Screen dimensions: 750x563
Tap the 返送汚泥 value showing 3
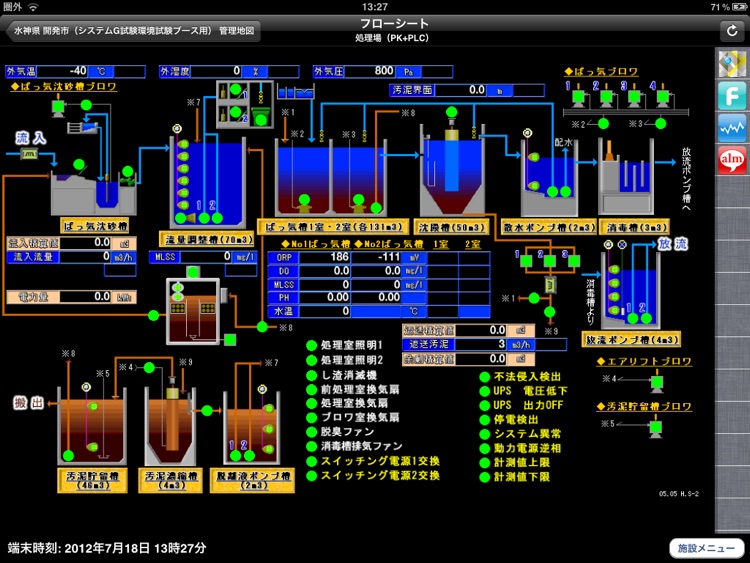point(481,344)
